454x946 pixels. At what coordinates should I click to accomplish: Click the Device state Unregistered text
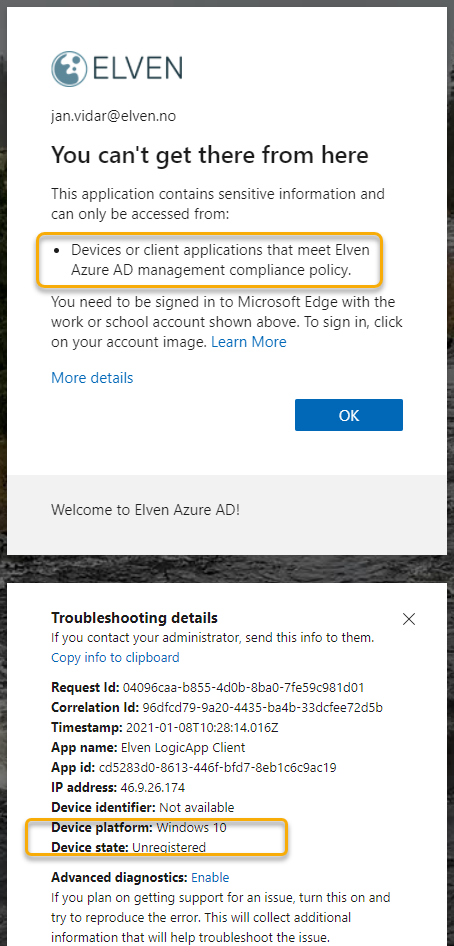[169, 847]
